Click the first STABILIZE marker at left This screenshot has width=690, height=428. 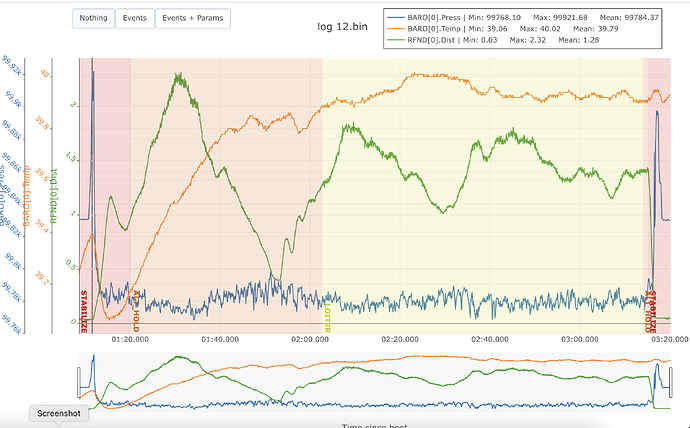tap(84, 310)
